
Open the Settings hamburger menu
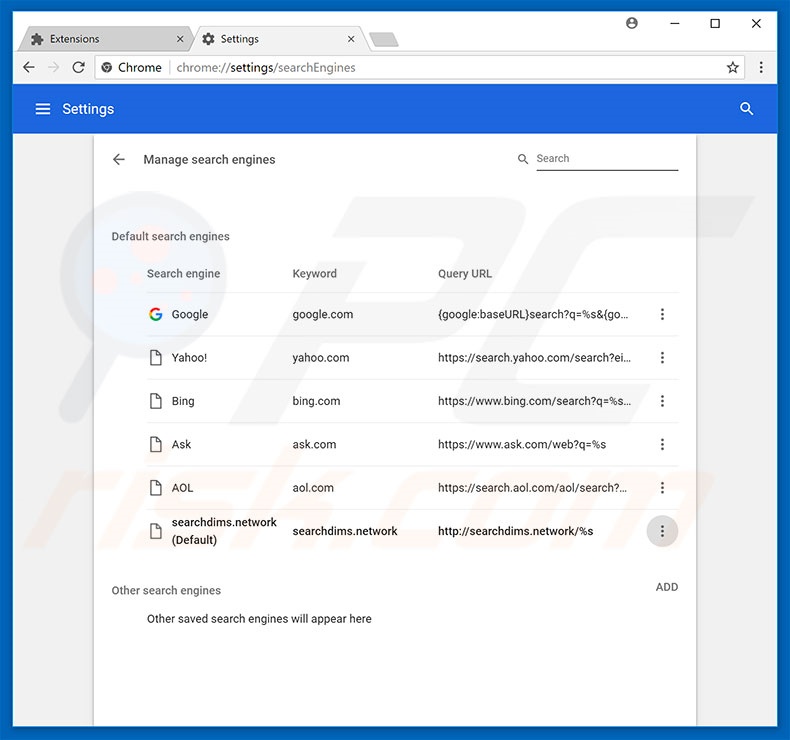tap(43, 109)
